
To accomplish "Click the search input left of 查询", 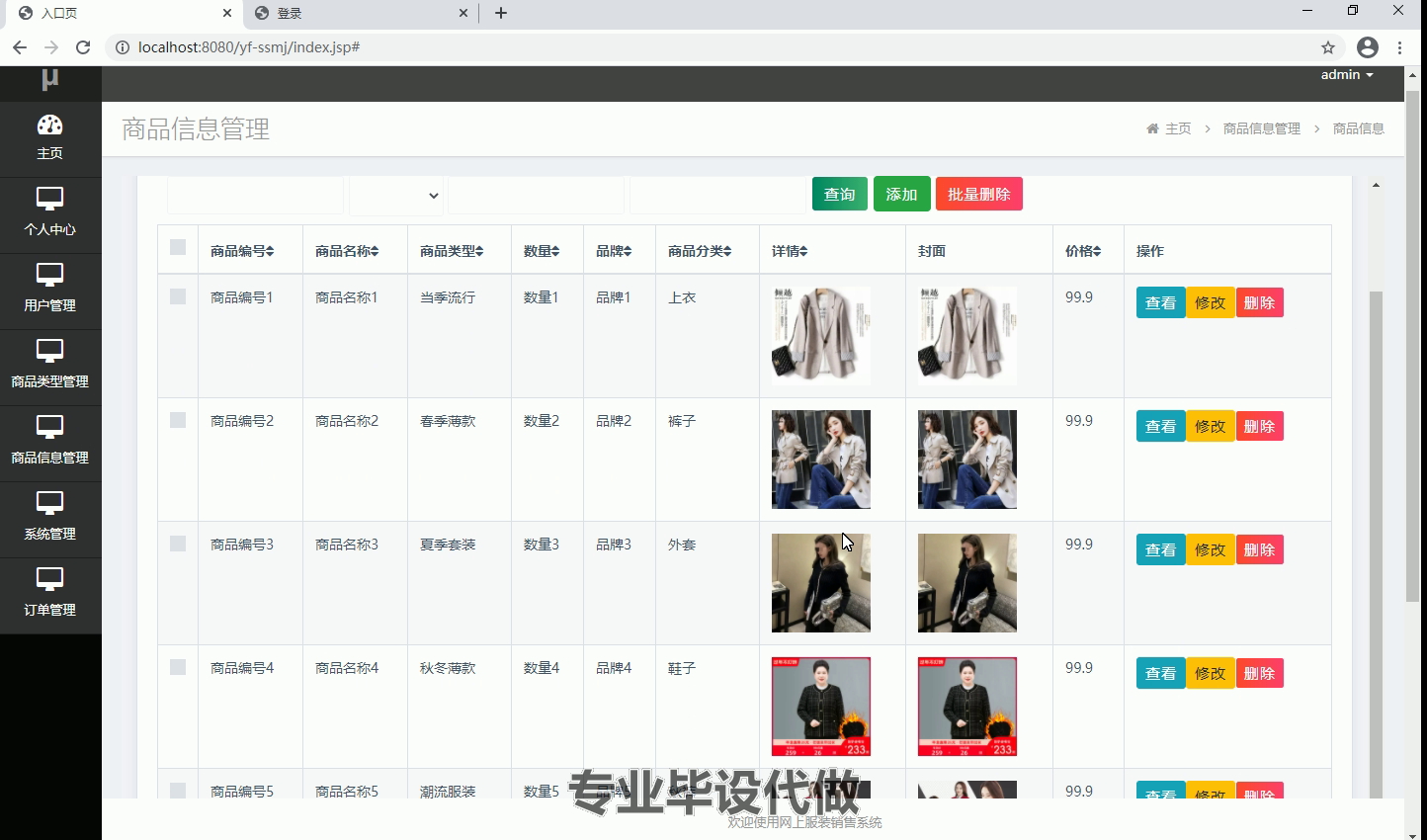I will (x=718, y=196).
